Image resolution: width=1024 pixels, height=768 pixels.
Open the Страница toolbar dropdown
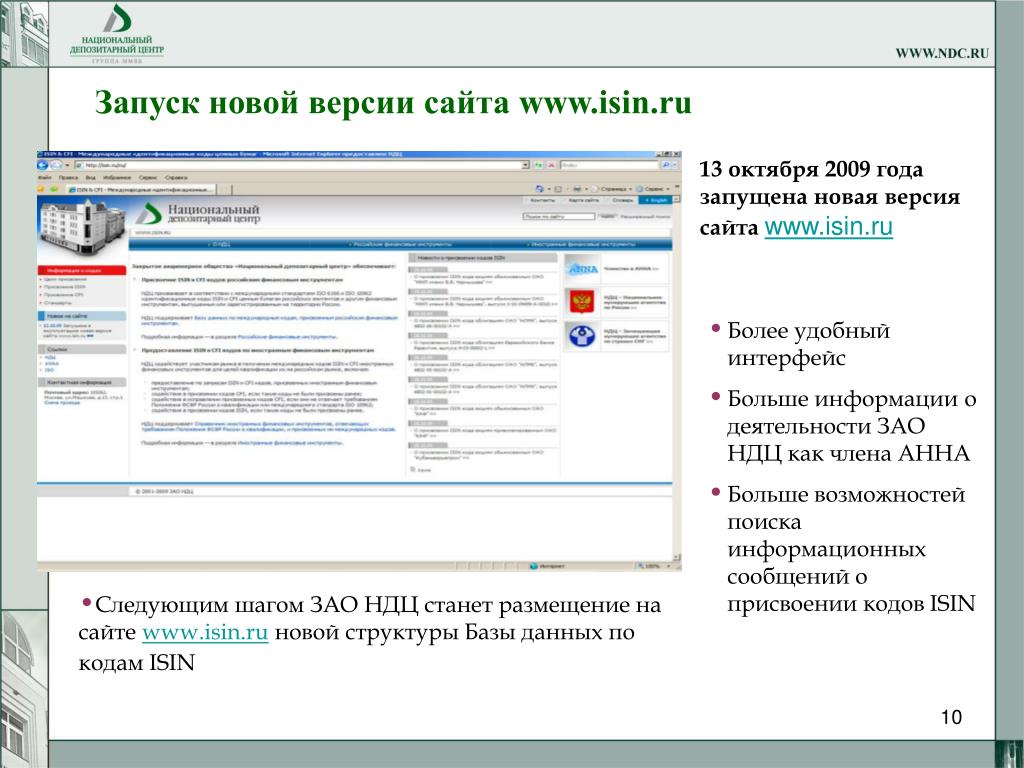click(612, 189)
